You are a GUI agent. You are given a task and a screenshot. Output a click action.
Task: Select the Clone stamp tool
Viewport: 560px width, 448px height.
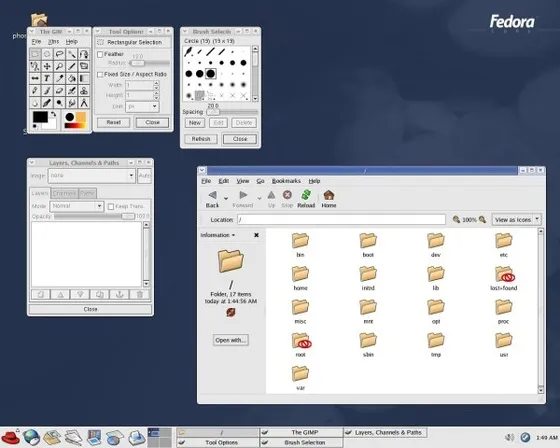84,90
